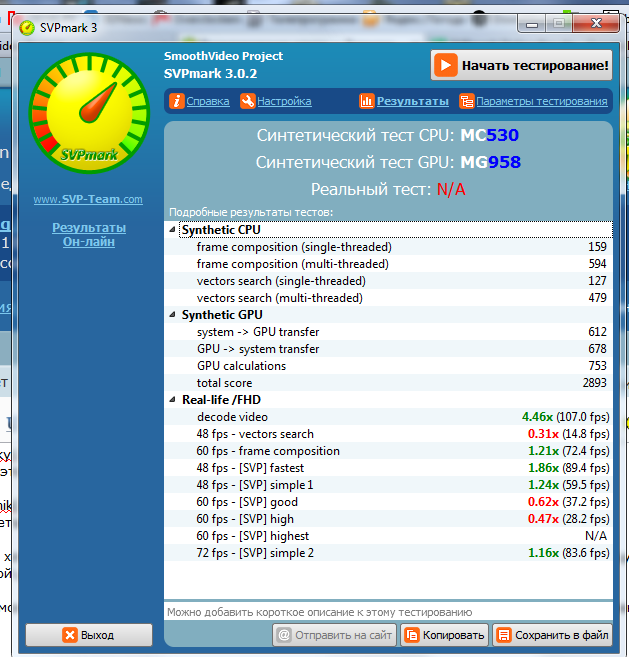Open the www.SVP-Team.com link
629x657 pixels.
click(x=88, y=199)
